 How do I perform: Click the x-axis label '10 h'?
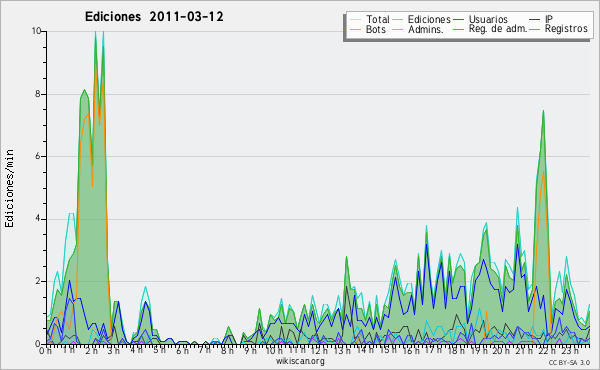click(274, 350)
